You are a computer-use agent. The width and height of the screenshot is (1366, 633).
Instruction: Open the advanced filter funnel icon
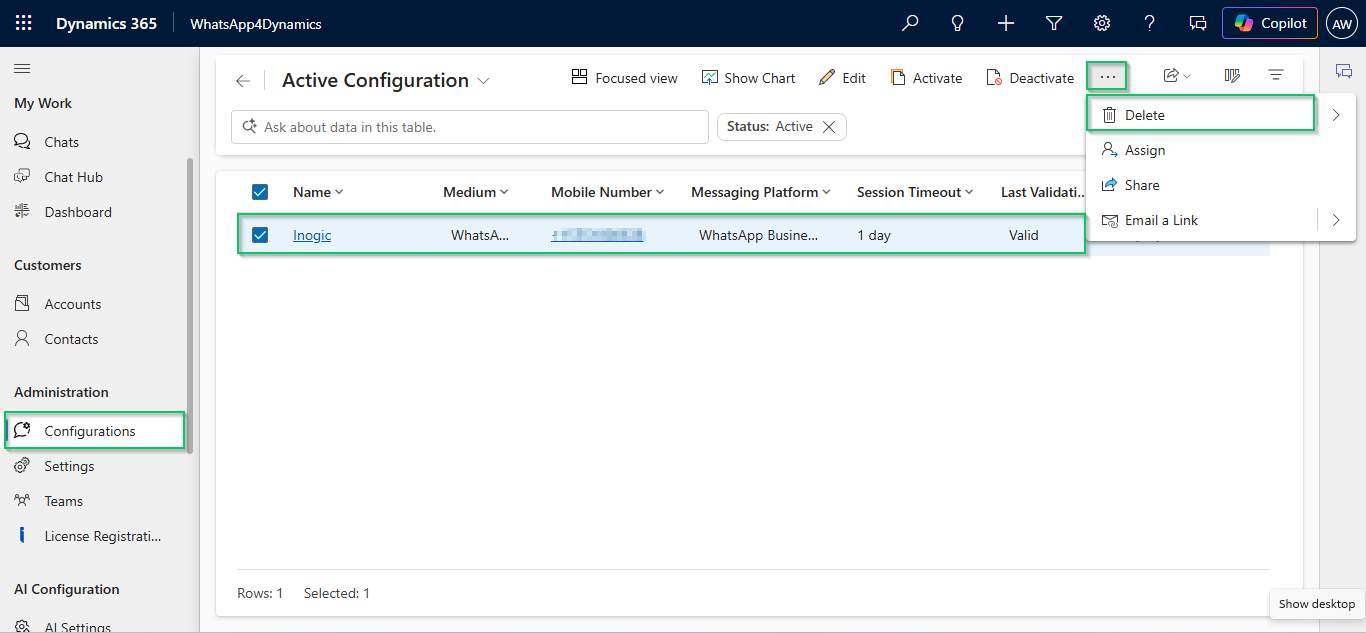pyautogui.click(x=1054, y=23)
